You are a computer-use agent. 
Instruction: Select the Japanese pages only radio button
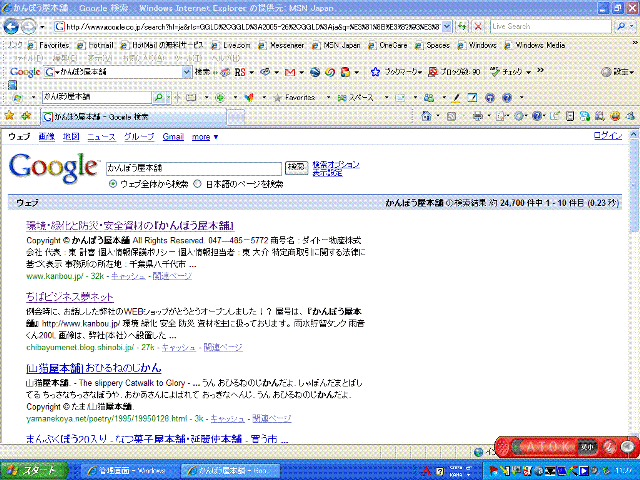[x=197, y=184]
